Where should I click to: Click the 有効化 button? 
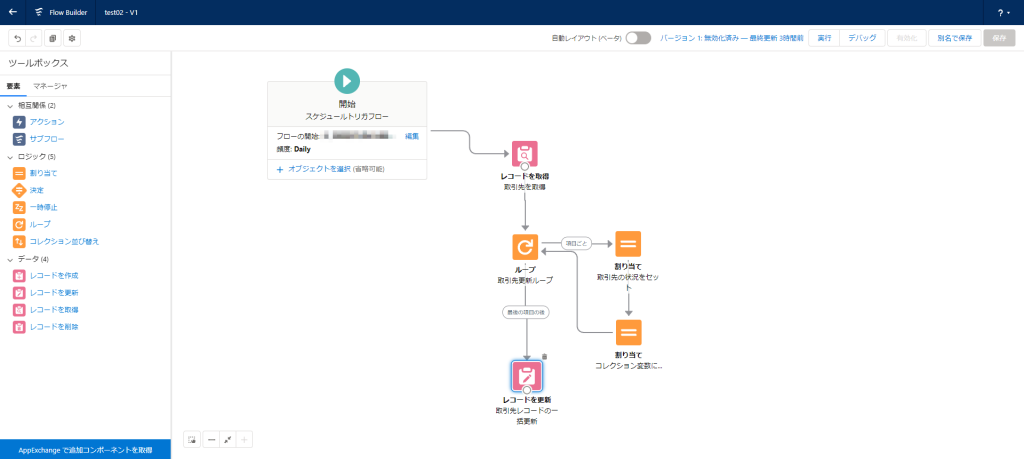[906, 38]
